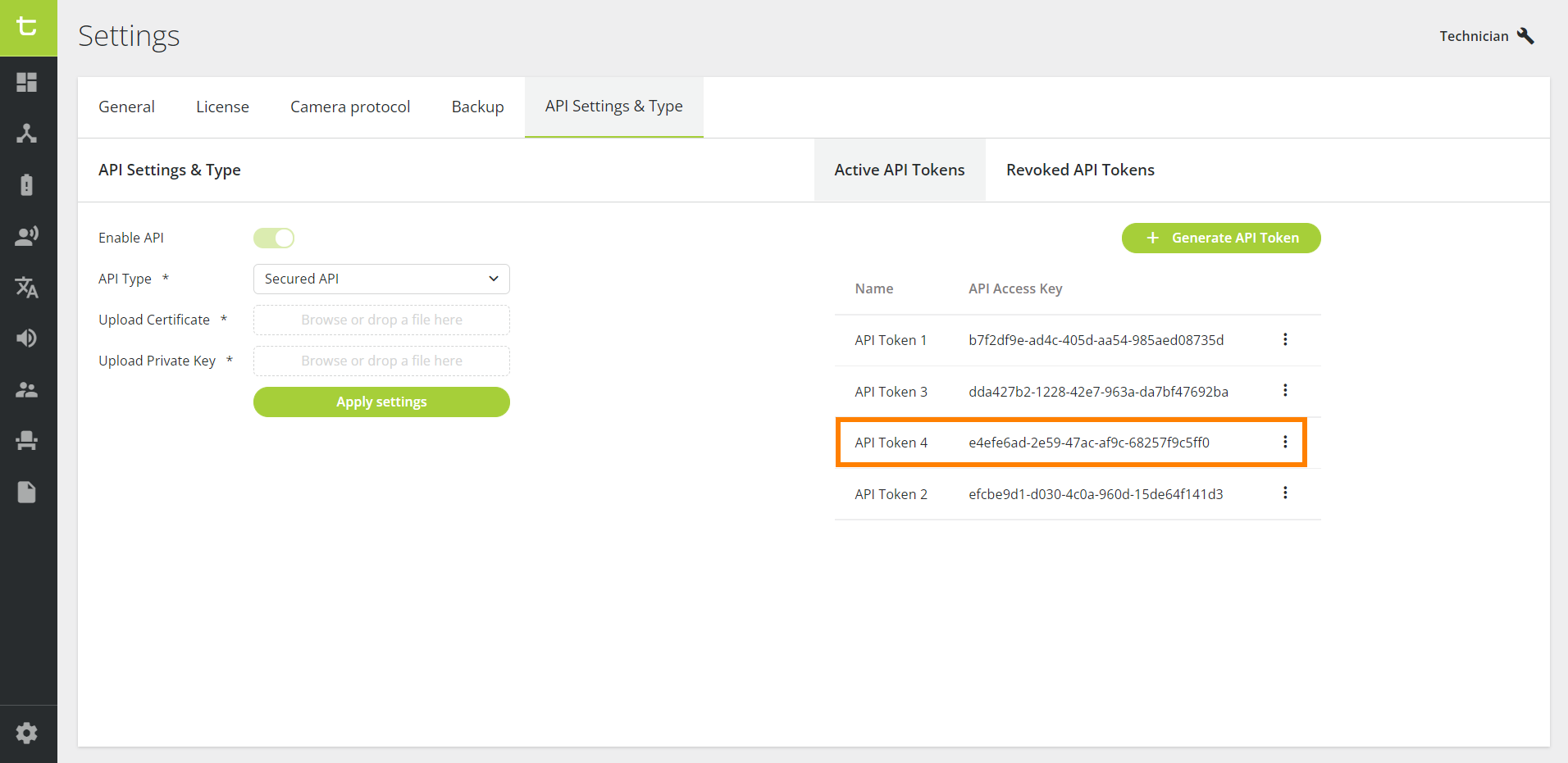The width and height of the screenshot is (1568, 763).
Task: Select the License tab
Action: (x=222, y=107)
